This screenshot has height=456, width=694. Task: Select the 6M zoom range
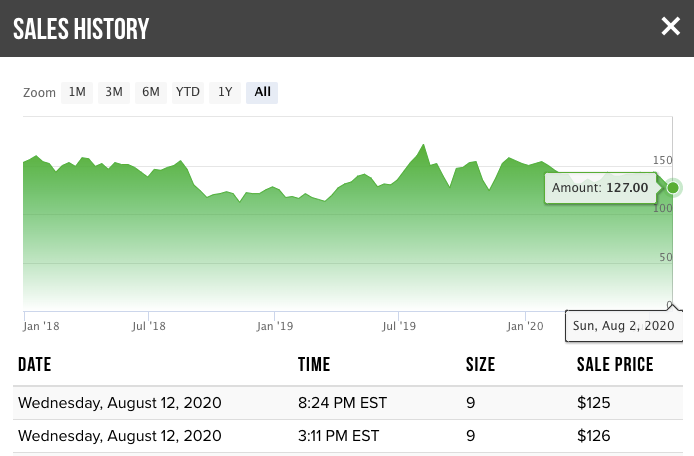pyautogui.click(x=151, y=92)
